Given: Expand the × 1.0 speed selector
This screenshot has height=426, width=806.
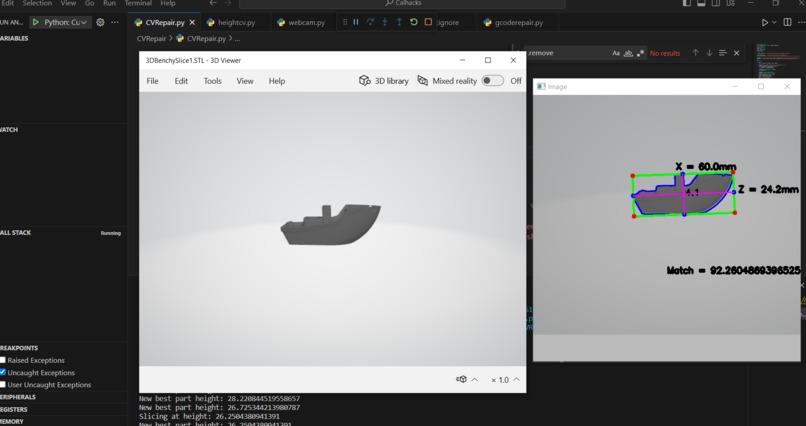Looking at the screenshot, I should tap(505, 380).
